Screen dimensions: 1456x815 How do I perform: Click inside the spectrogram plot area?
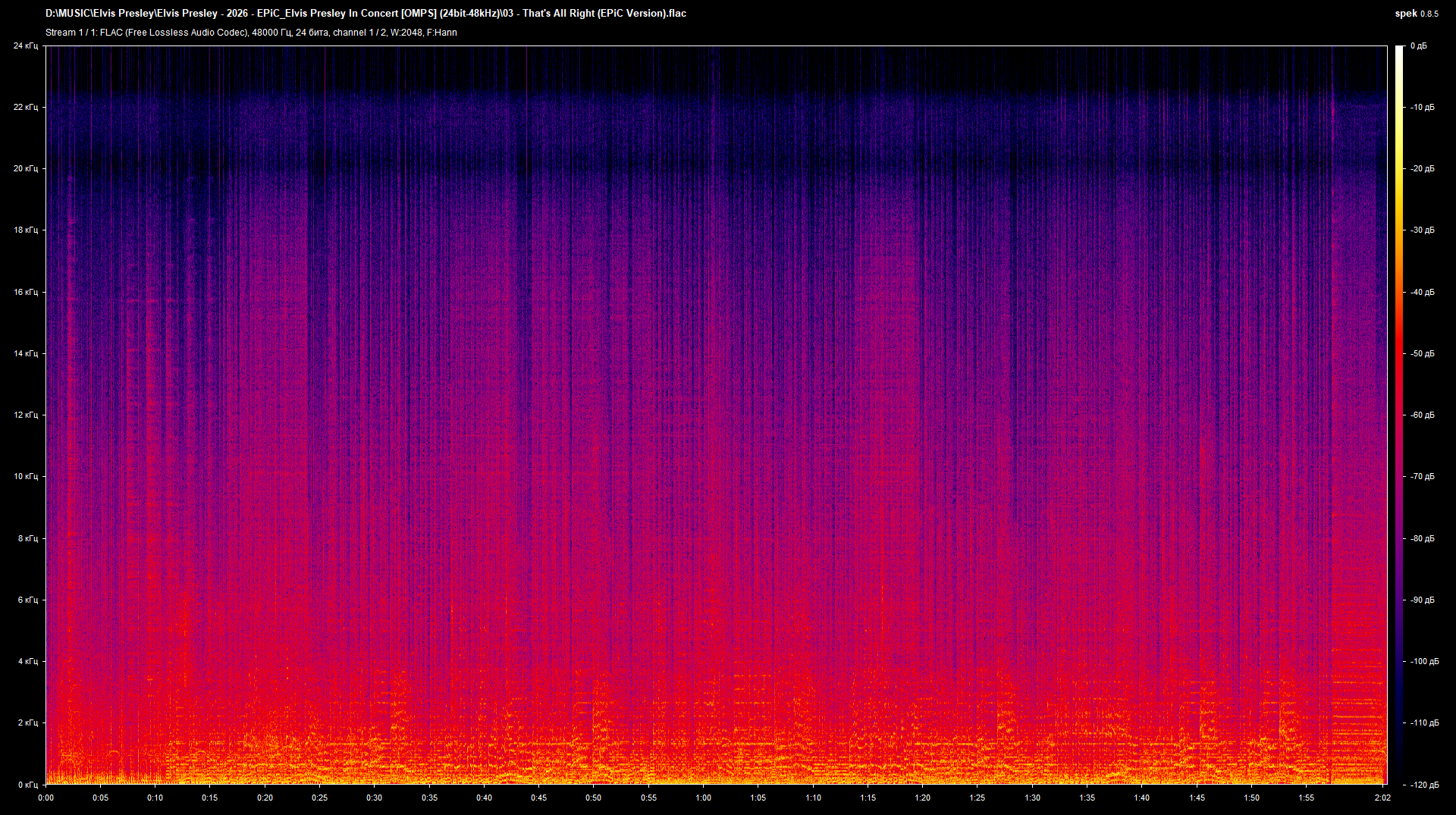pos(716,415)
